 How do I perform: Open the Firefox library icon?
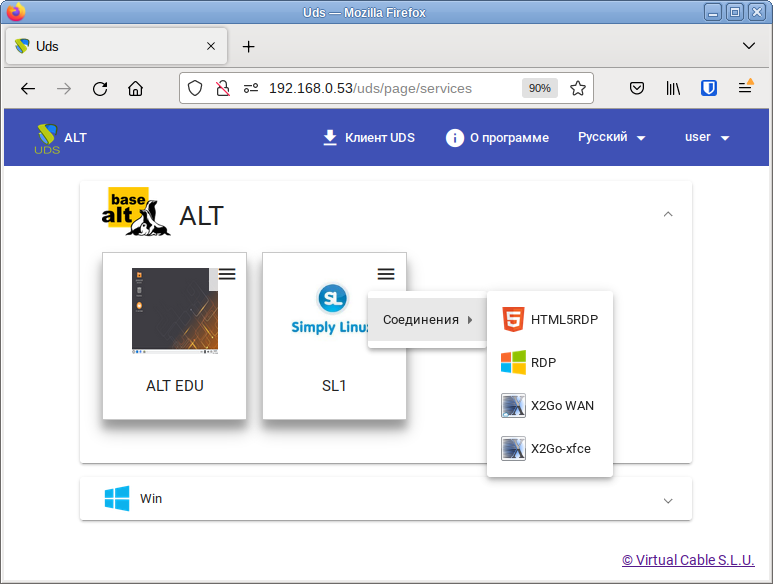point(673,88)
